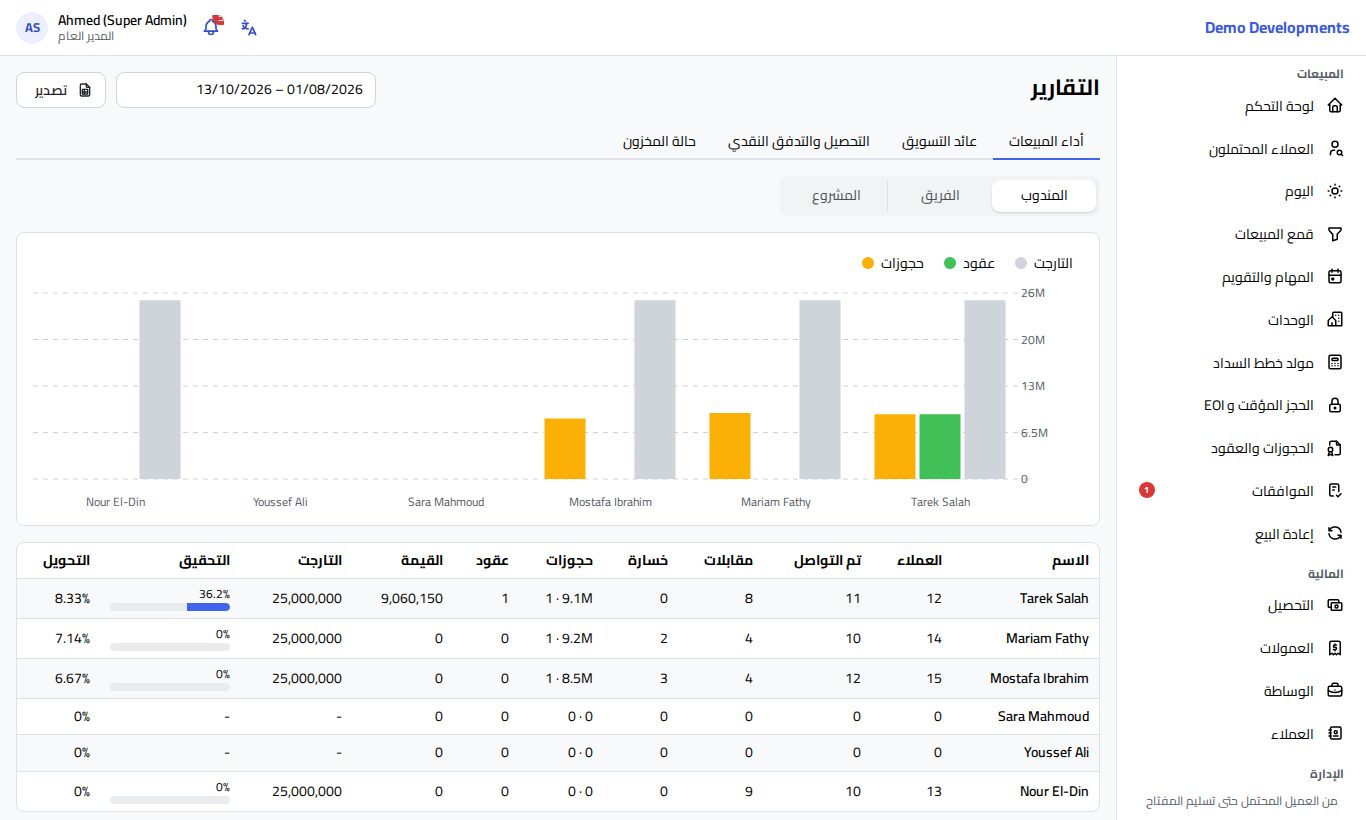1366x820 pixels.
Task: Click the funnel icon for قمع المبيعات
Action: tap(1334, 234)
